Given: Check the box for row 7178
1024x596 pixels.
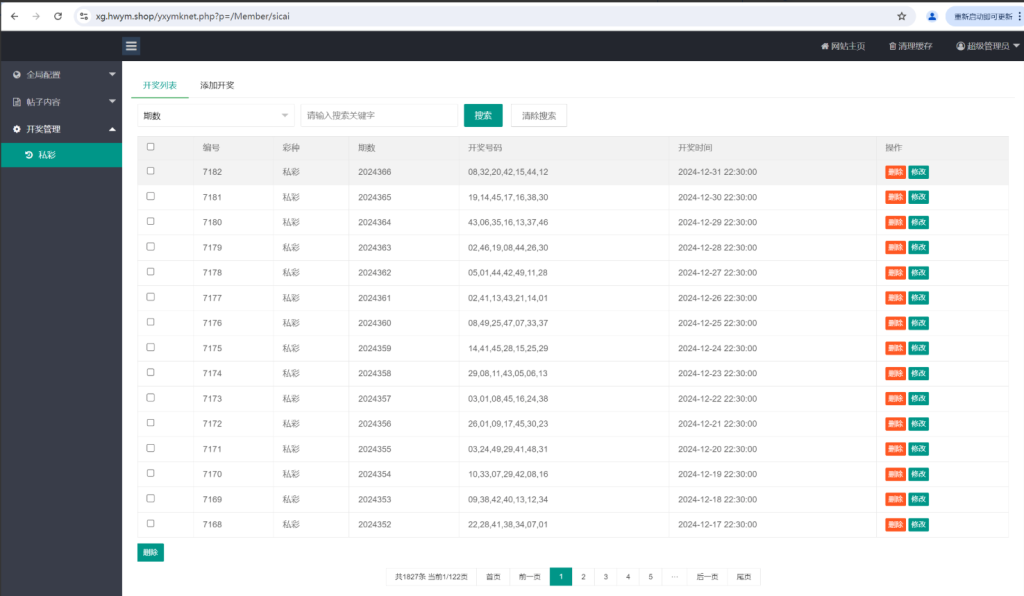Looking at the screenshot, I should pyautogui.click(x=151, y=272).
